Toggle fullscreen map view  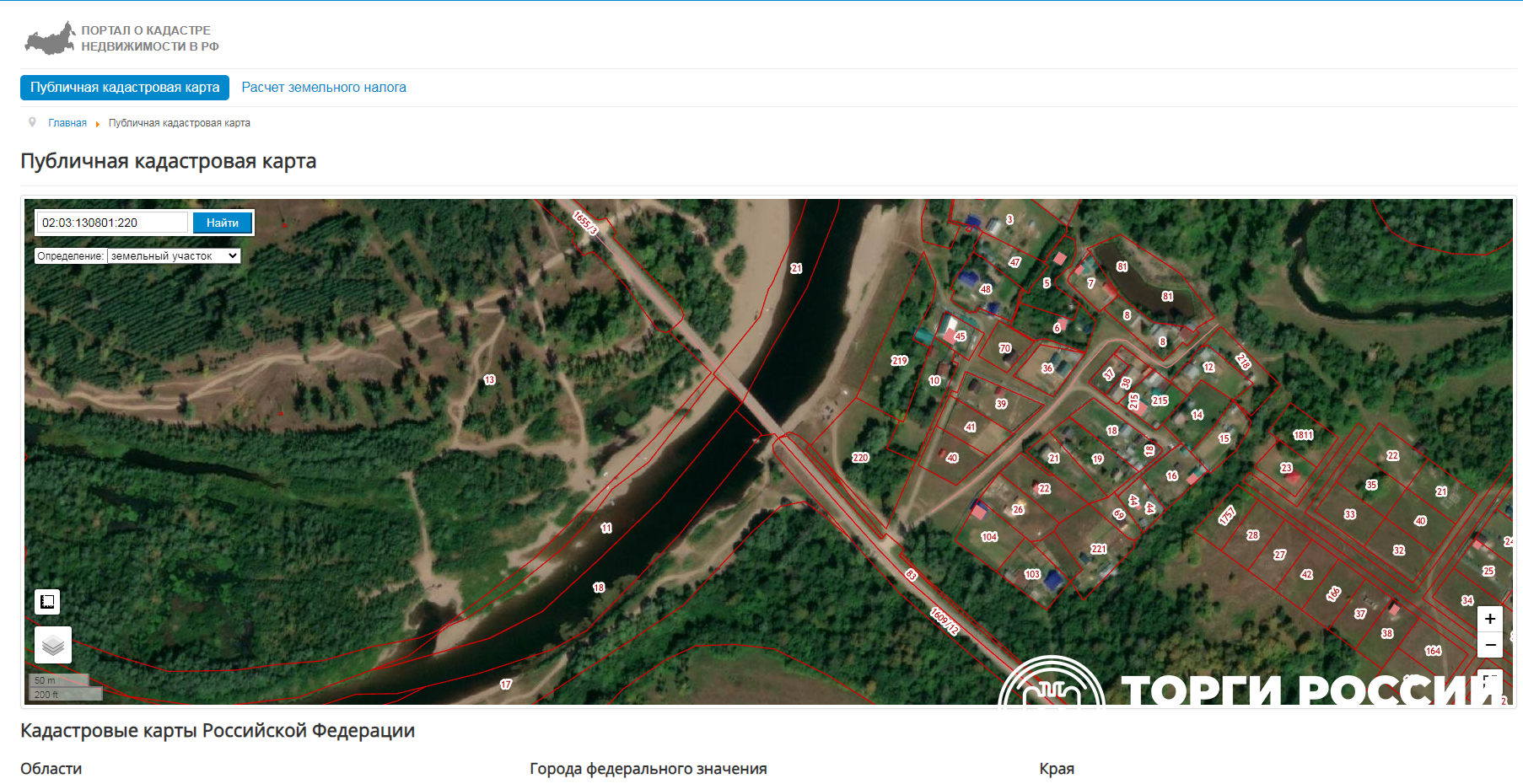pos(1490,679)
